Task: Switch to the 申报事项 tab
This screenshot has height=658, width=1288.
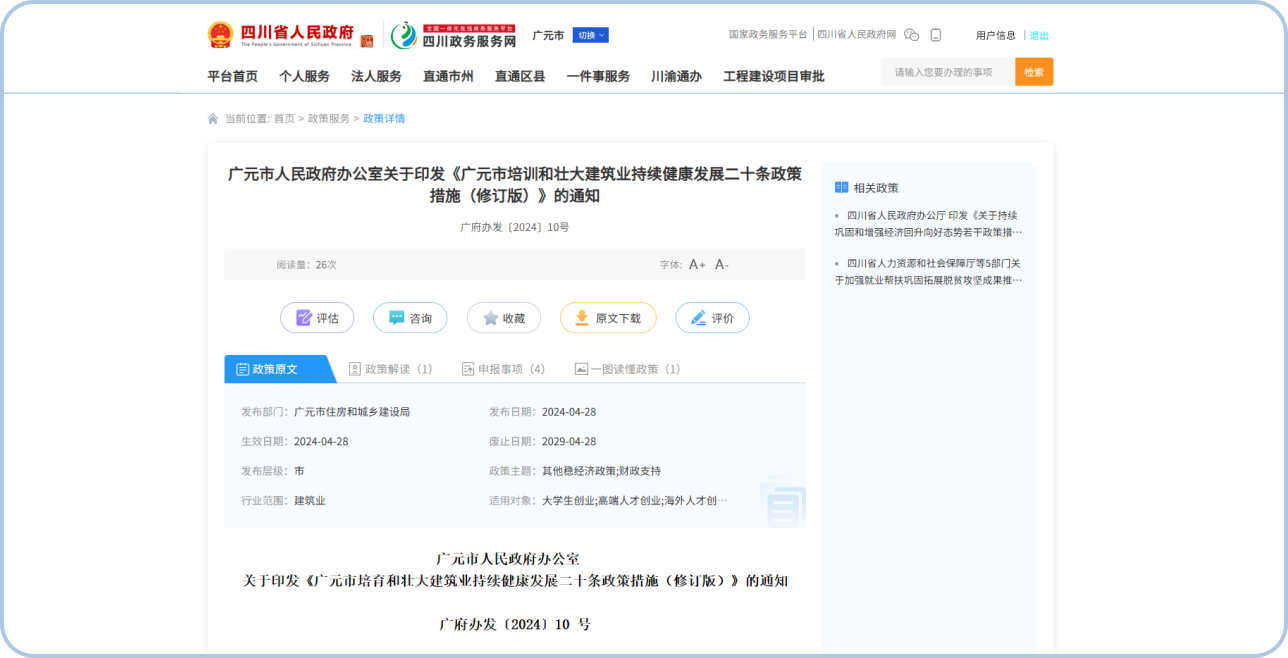Action: pos(504,369)
